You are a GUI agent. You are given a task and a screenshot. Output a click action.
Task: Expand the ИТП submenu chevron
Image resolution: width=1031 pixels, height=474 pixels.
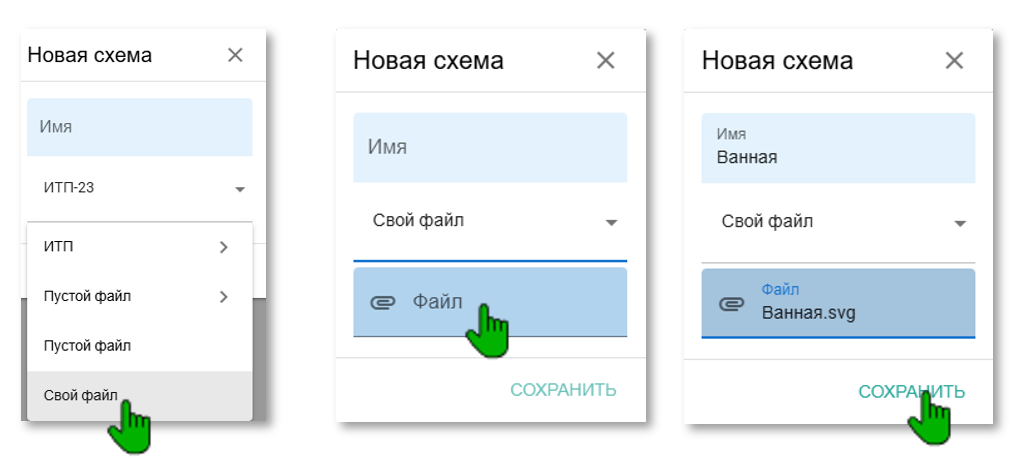(x=223, y=247)
